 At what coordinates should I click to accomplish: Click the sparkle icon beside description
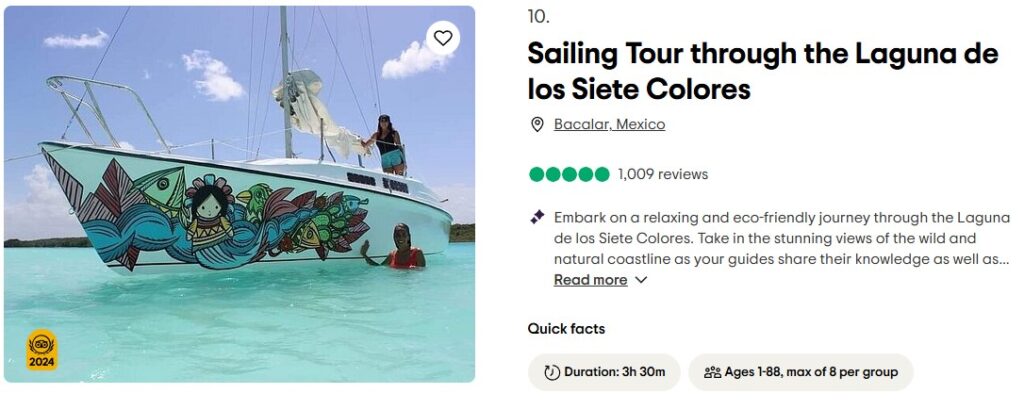pos(537,217)
